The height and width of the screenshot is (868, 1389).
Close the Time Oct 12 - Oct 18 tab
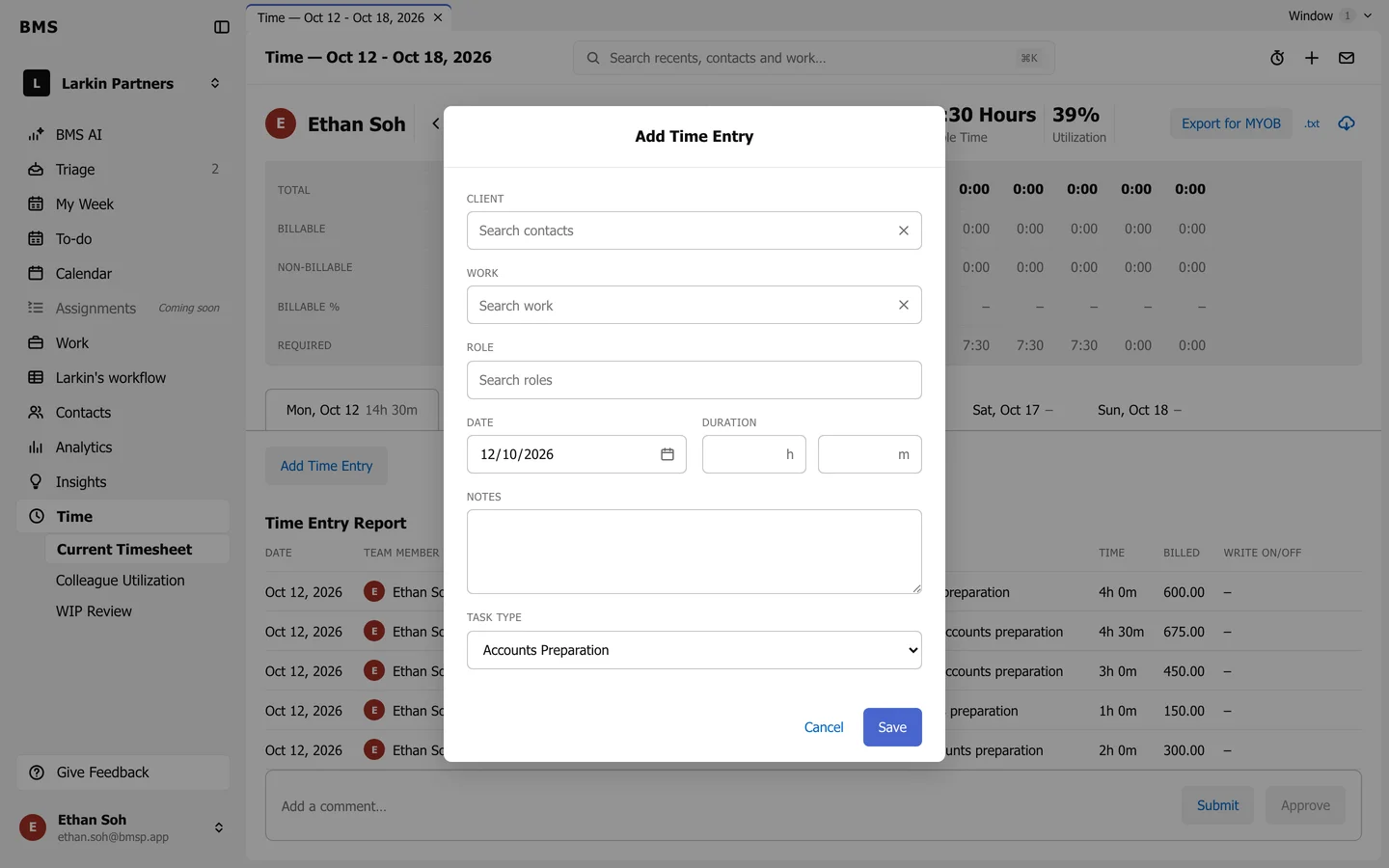click(438, 17)
